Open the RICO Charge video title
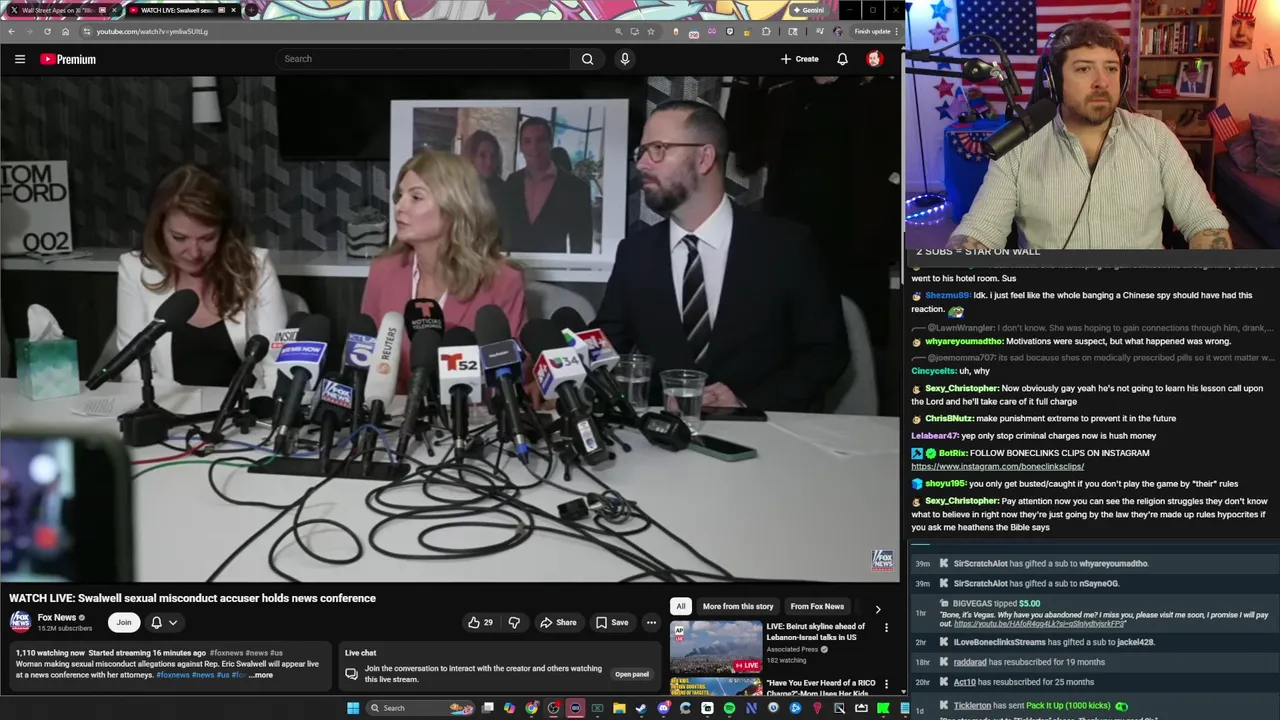 point(821,688)
